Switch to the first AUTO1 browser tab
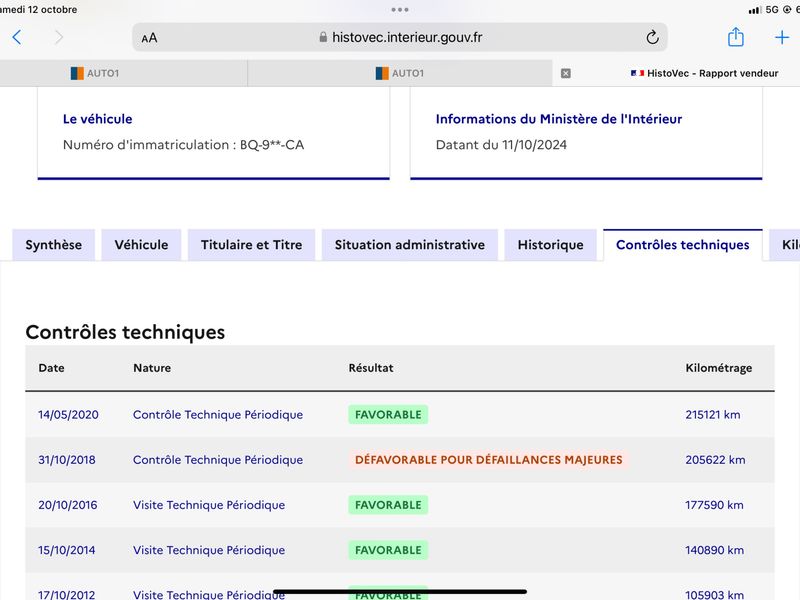800x600 pixels. tap(123, 73)
